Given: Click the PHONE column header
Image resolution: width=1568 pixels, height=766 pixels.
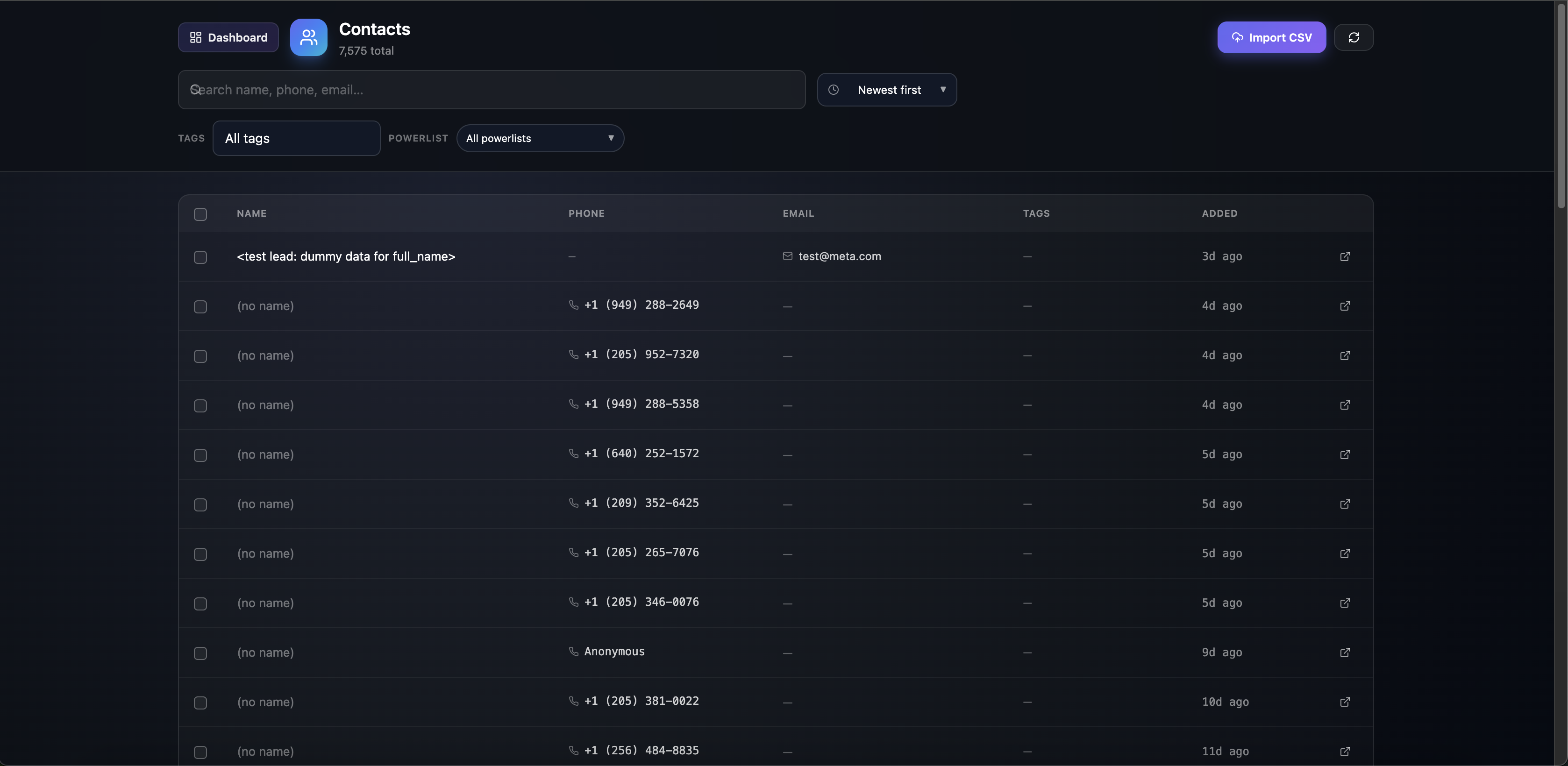Looking at the screenshot, I should [x=586, y=213].
